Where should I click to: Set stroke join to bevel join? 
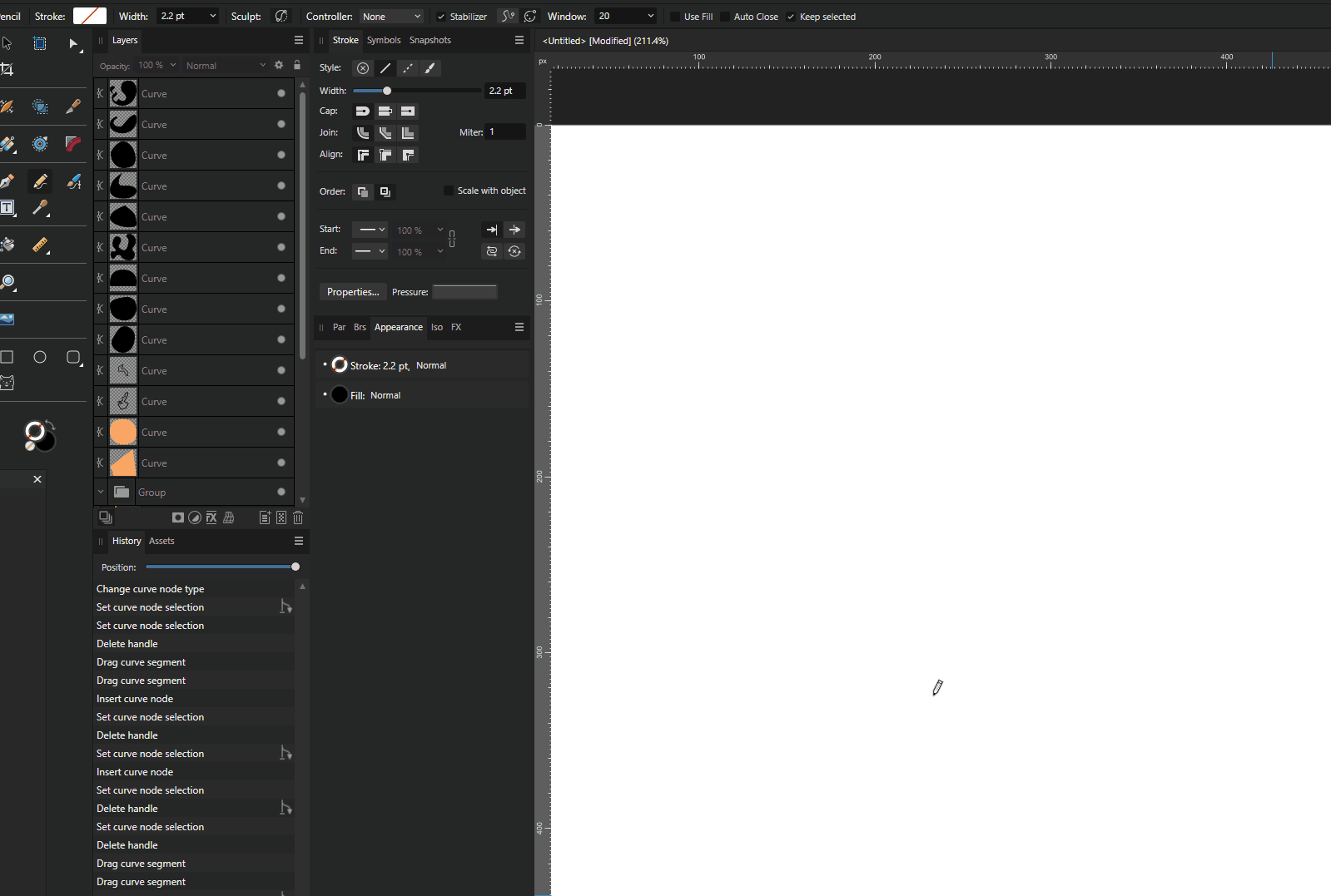(x=385, y=133)
